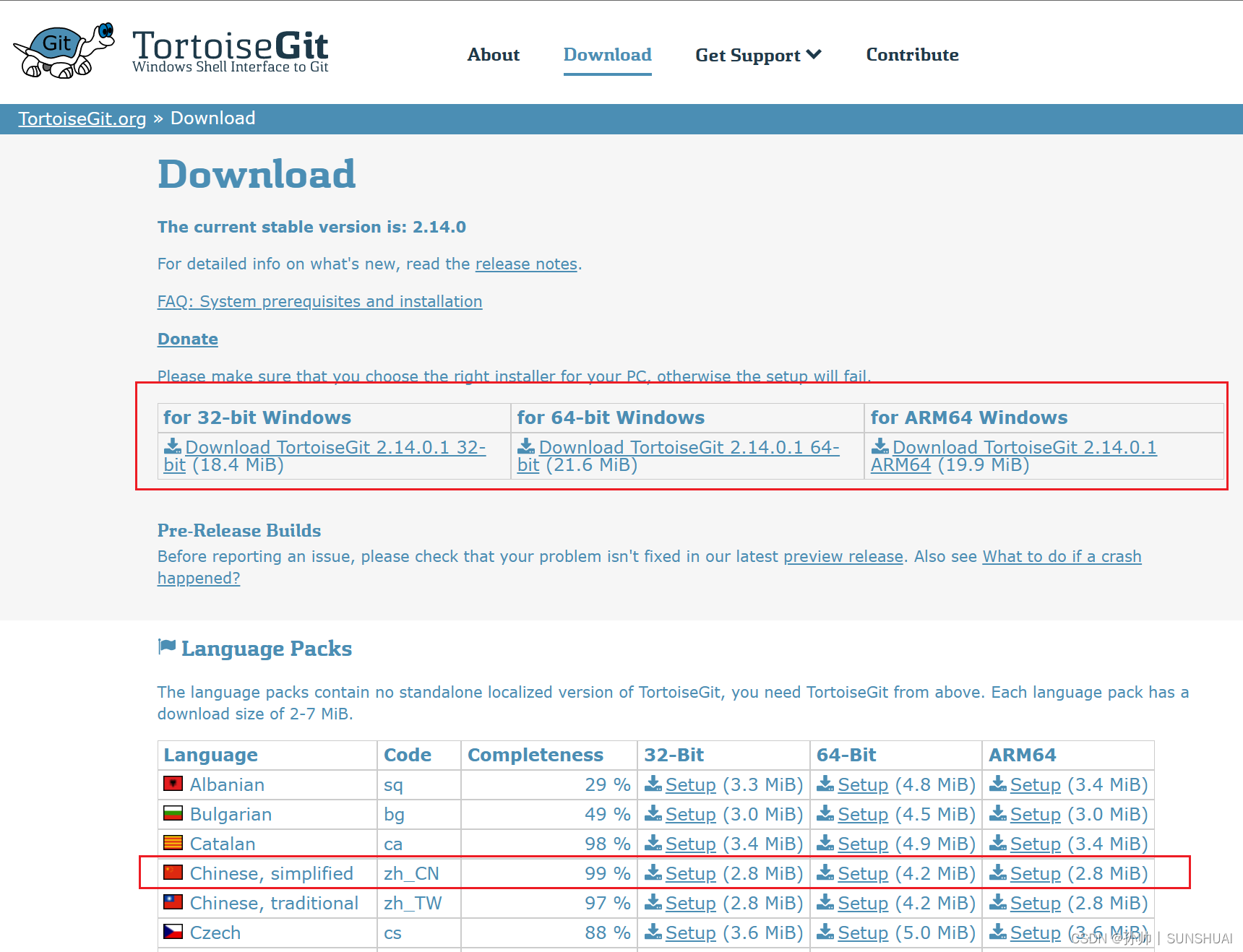Click the TortoiseGit turtle logo
Screen dimensions: 1243x952
[x=64, y=50]
